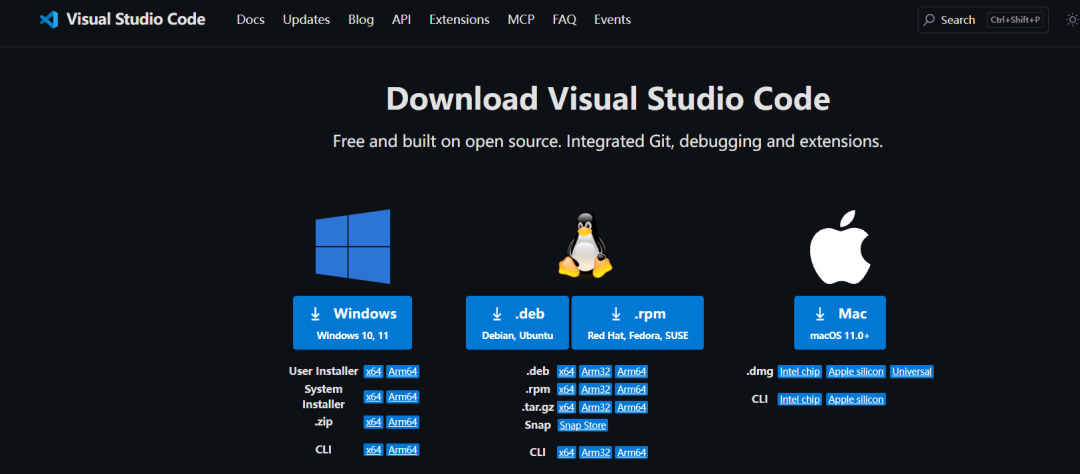Click the Search box in header
Viewport: 1080px width, 474px height.
[x=984, y=20]
